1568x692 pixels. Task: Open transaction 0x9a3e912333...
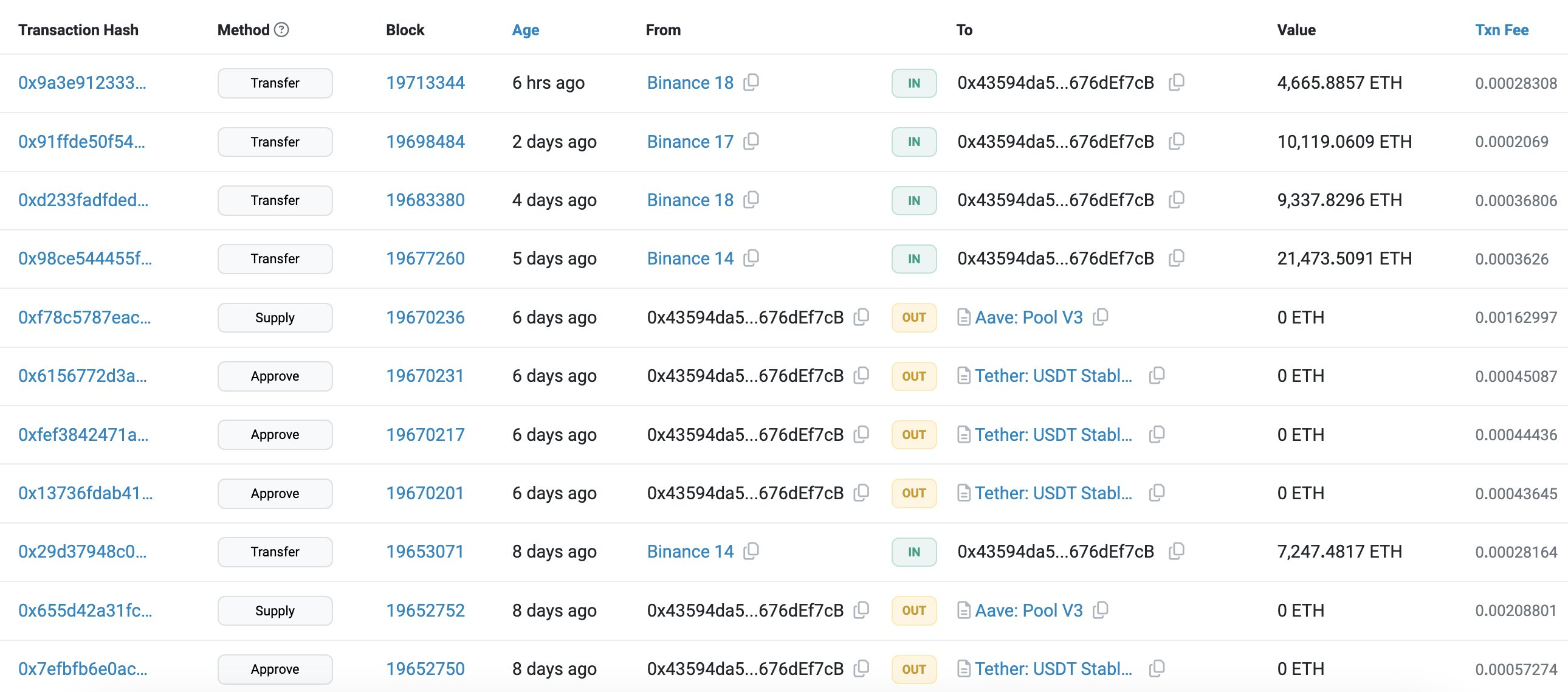pos(82,83)
